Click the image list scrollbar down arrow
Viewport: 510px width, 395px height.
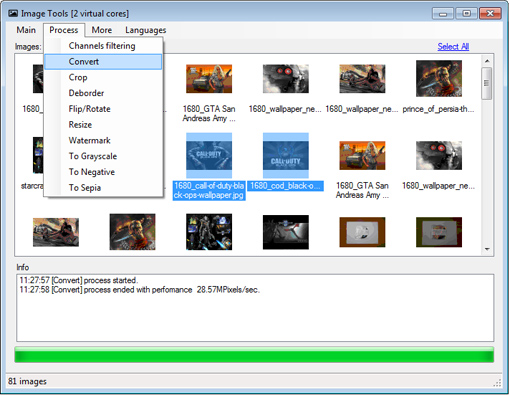487,249
